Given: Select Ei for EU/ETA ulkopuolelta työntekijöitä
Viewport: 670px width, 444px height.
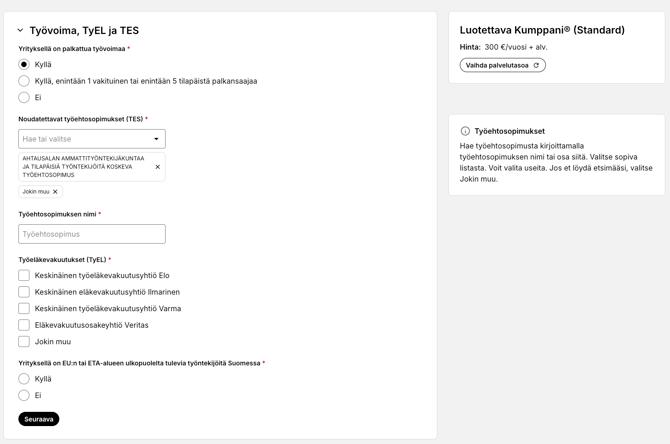Looking at the screenshot, I should coord(24,395).
